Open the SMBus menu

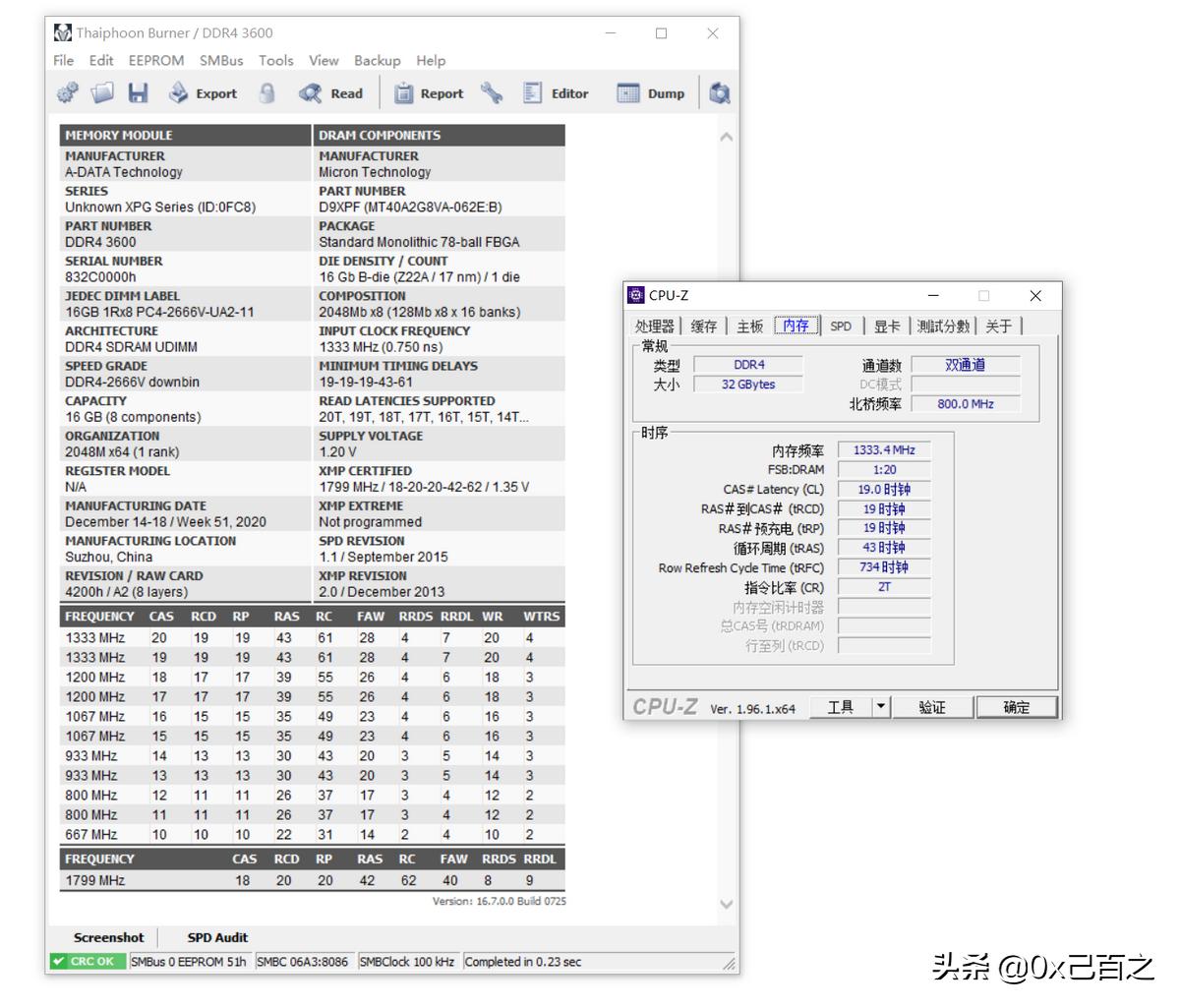(221, 60)
